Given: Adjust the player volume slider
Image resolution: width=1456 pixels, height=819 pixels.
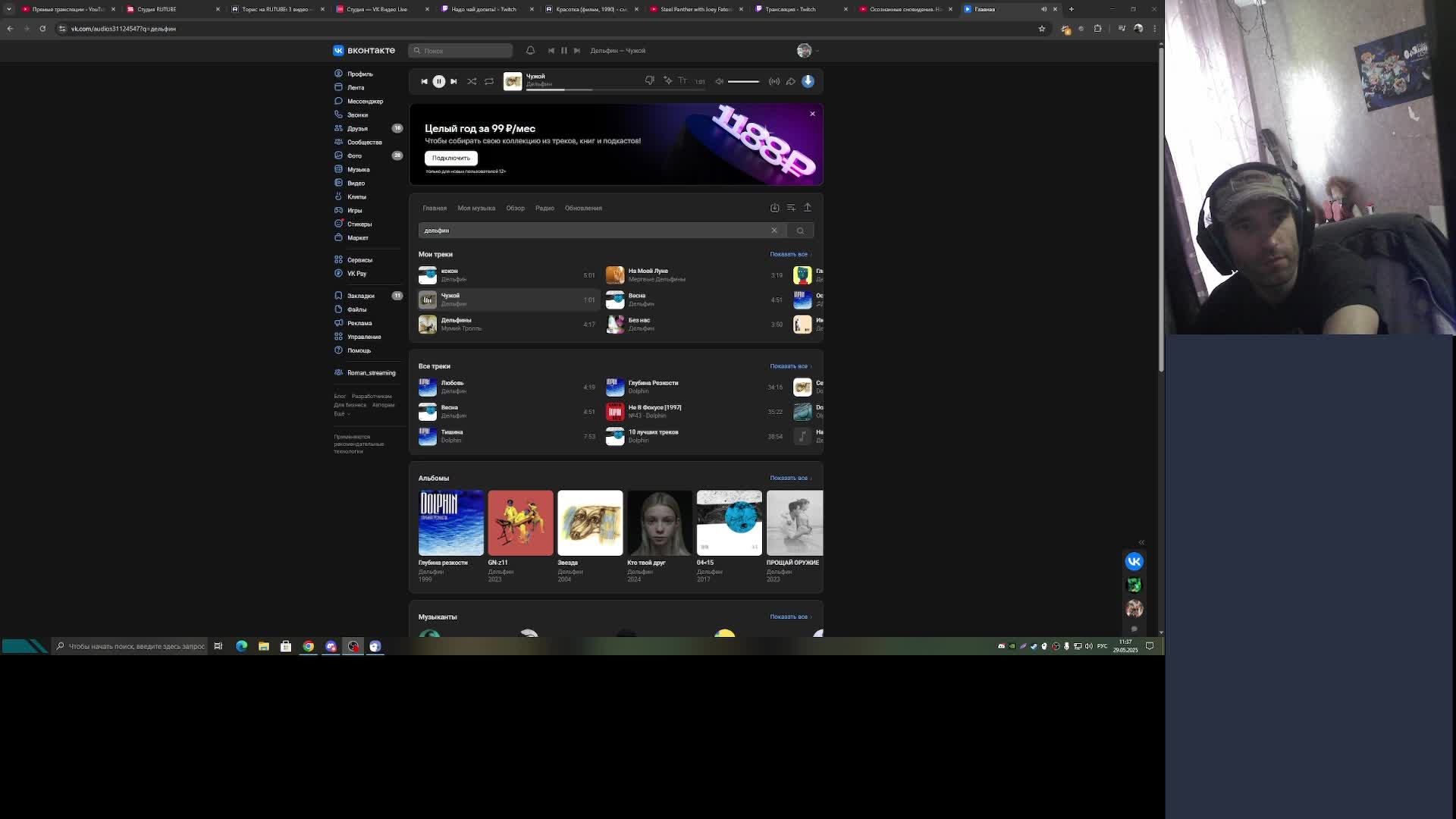Looking at the screenshot, I should point(743,81).
